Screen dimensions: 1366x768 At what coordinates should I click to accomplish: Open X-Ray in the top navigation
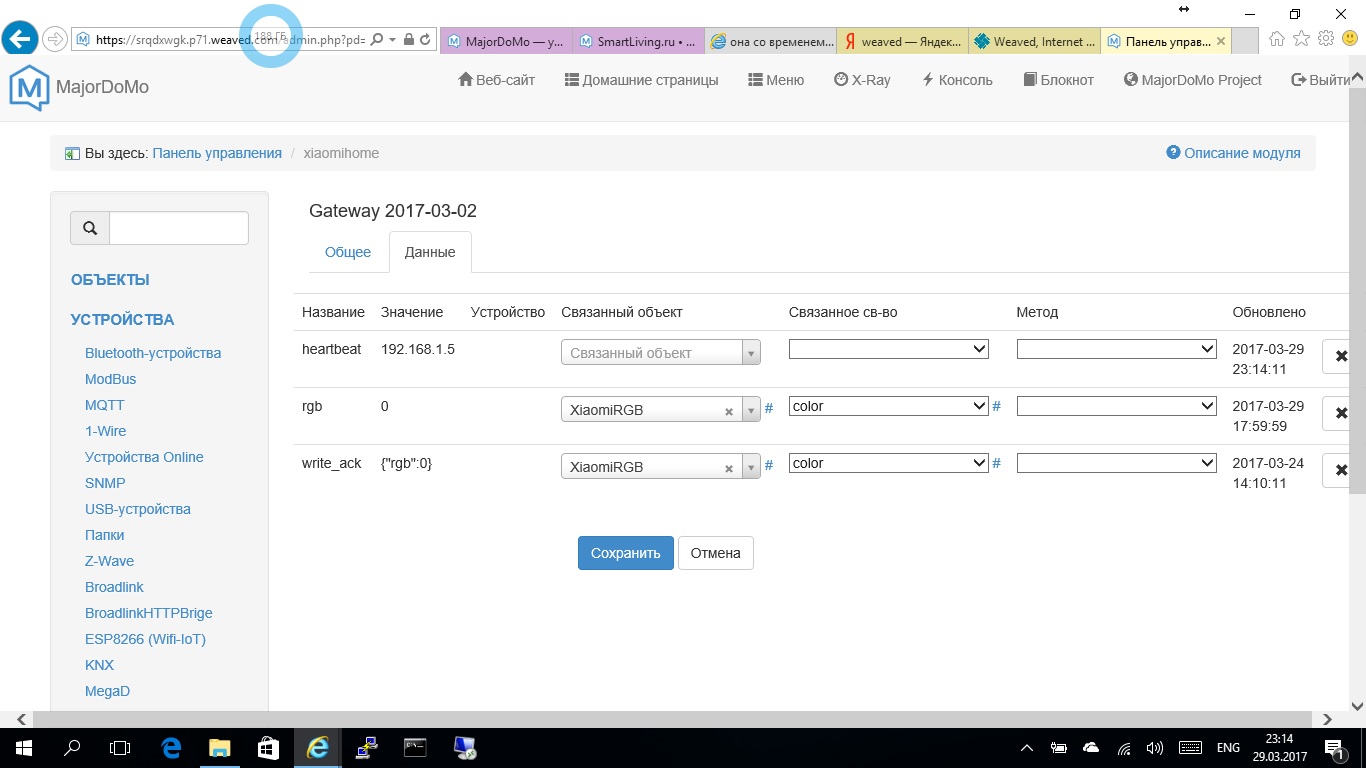[862, 80]
